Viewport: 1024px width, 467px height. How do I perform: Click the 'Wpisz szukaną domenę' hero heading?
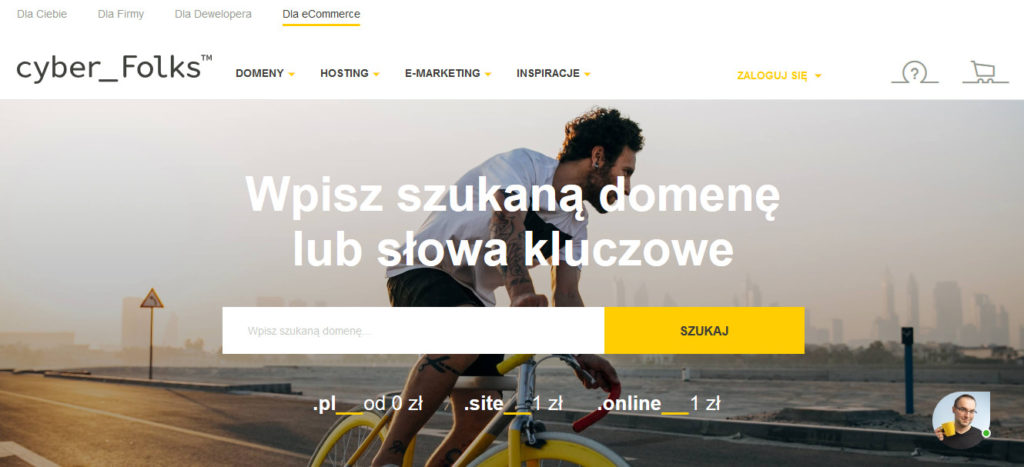click(513, 221)
